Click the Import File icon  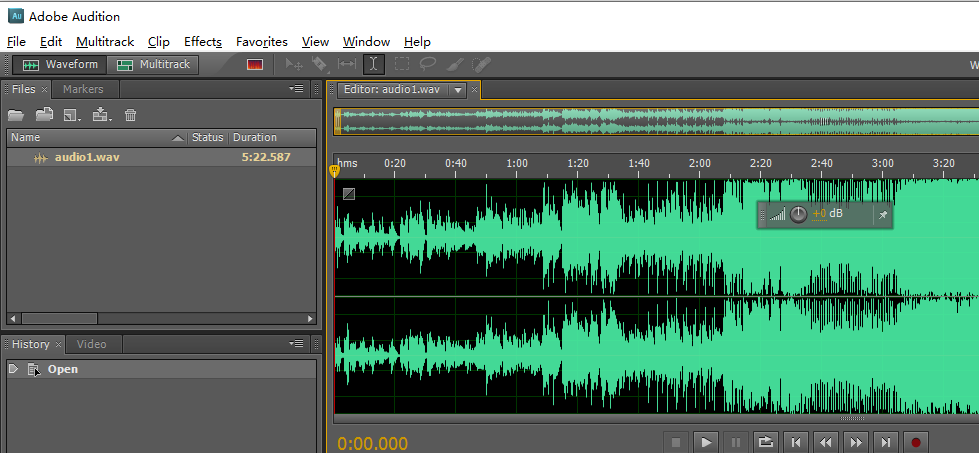coord(44,115)
